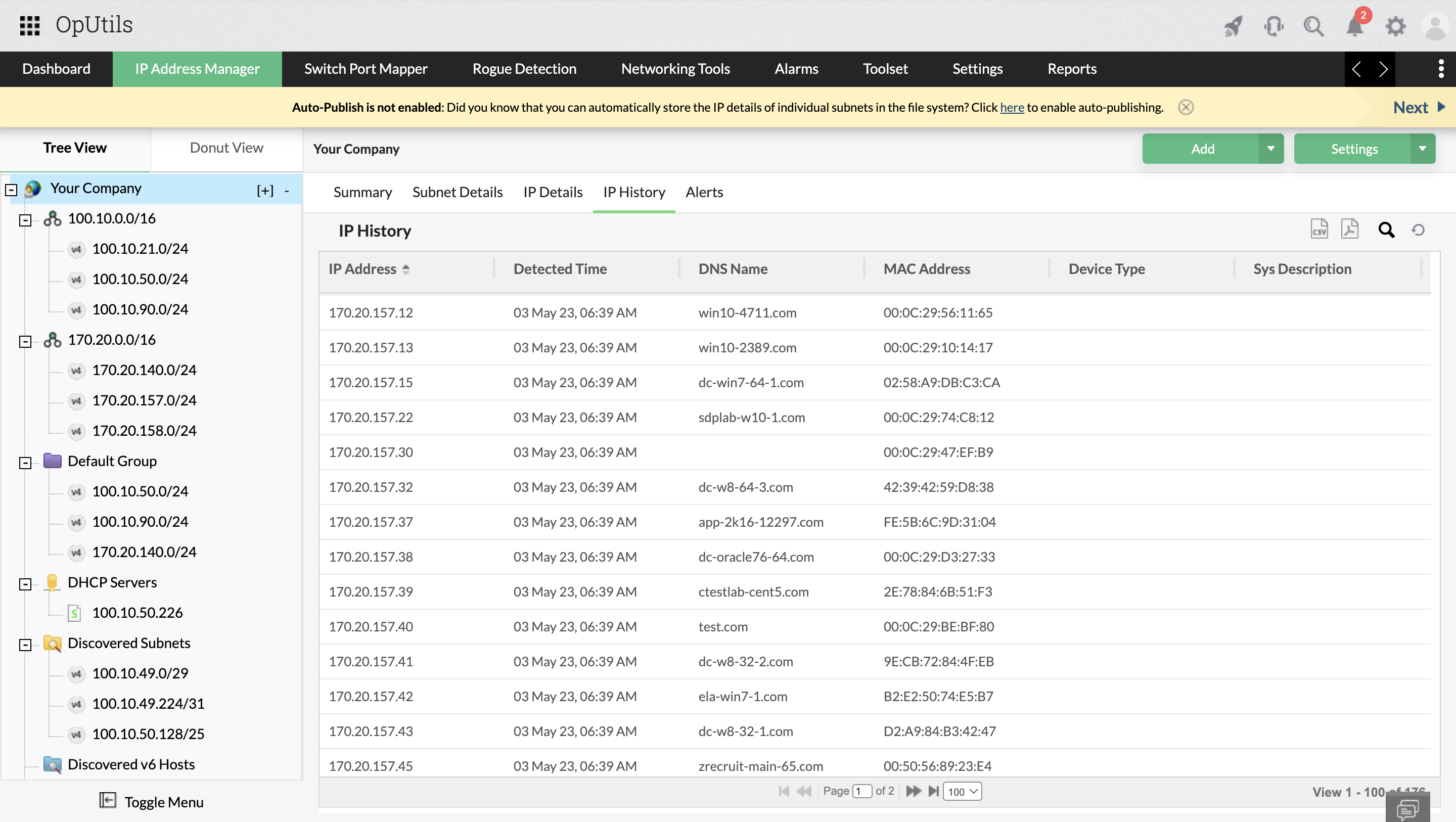The height and width of the screenshot is (822, 1456).
Task: Switch to Donut View
Action: tap(226, 148)
